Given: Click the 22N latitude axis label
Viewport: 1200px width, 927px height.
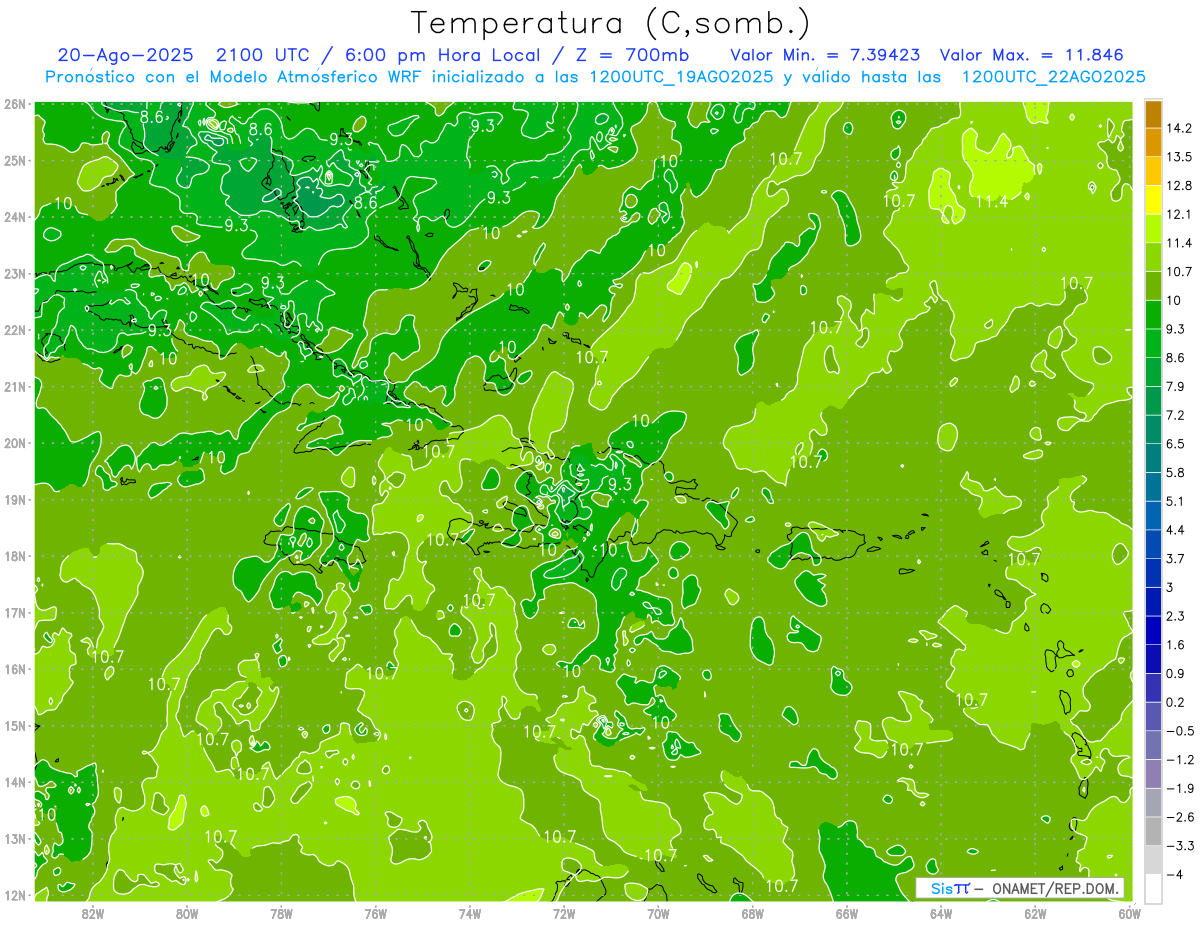Looking at the screenshot, I should pos(14,330).
